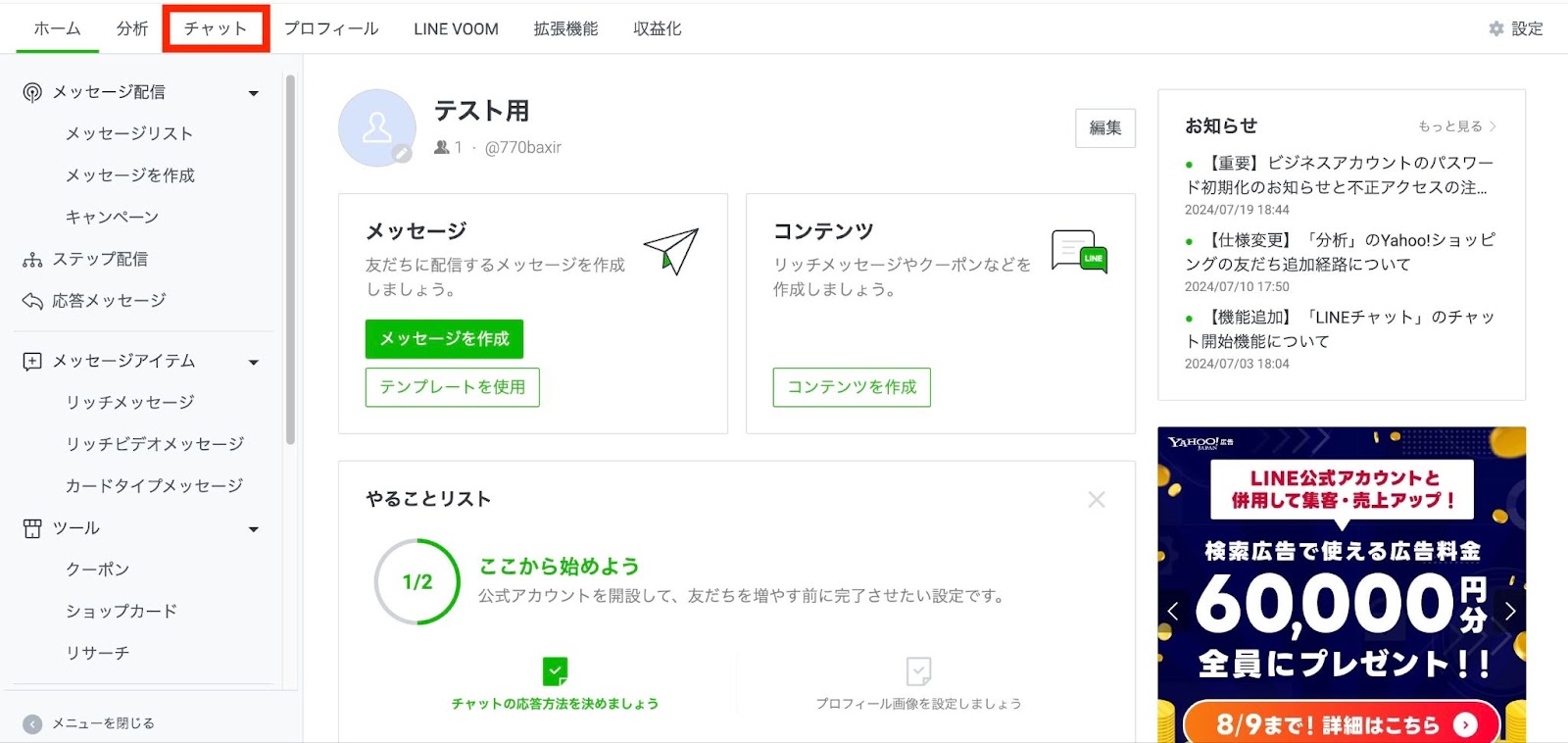Open step delivery via its tree icon
The width and height of the screenshot is (1568, 743).
point(32,260)
